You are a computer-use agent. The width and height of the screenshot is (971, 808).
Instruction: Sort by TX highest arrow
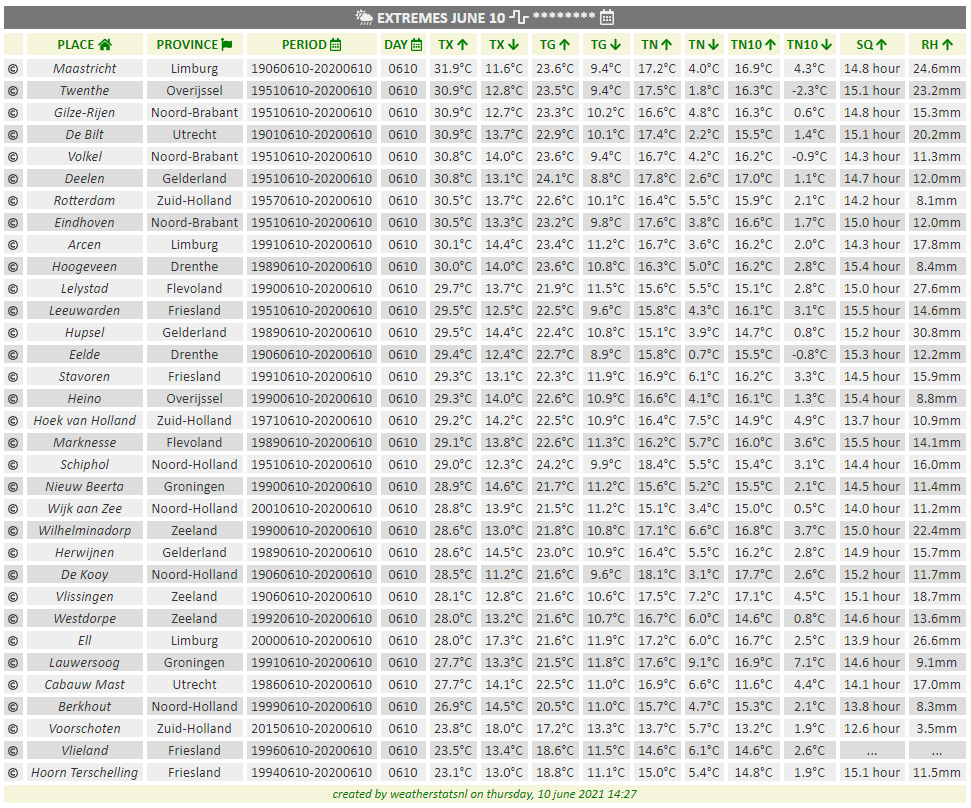pyautogui.click(x=462, y=45)
